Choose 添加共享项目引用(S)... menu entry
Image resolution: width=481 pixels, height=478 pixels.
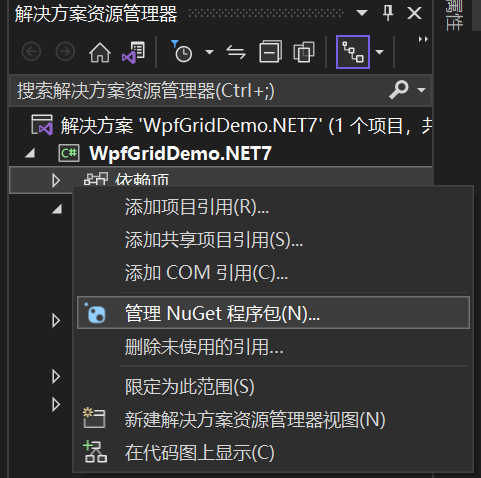pyautogui.click(x=273, y=240)
